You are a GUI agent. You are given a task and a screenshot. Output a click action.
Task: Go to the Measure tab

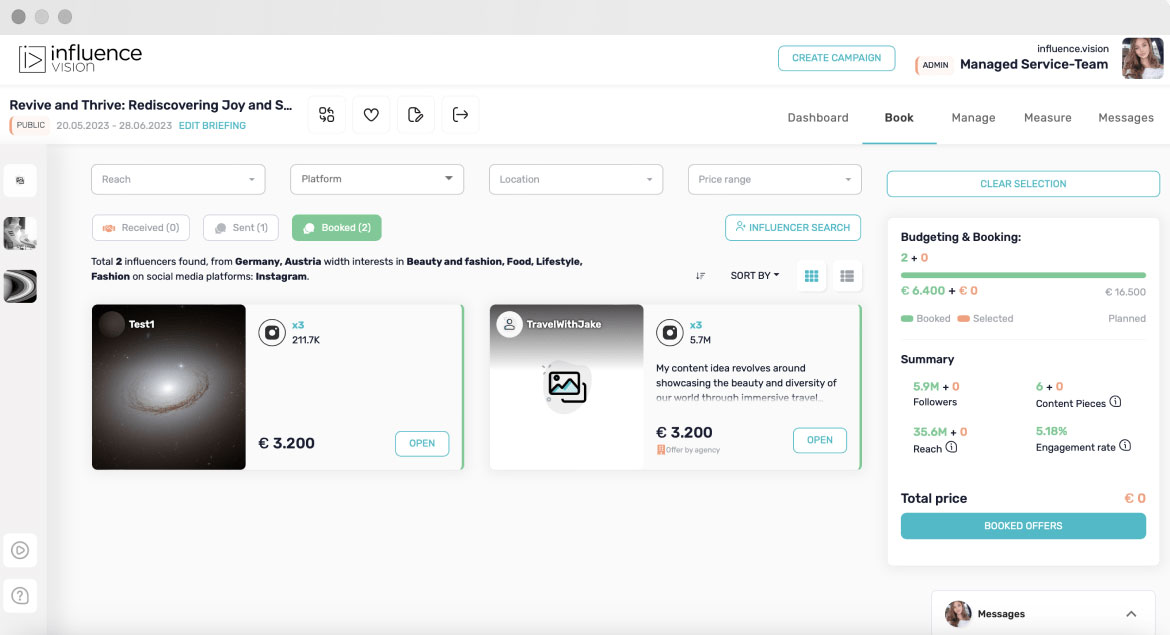coord(1047,118)
